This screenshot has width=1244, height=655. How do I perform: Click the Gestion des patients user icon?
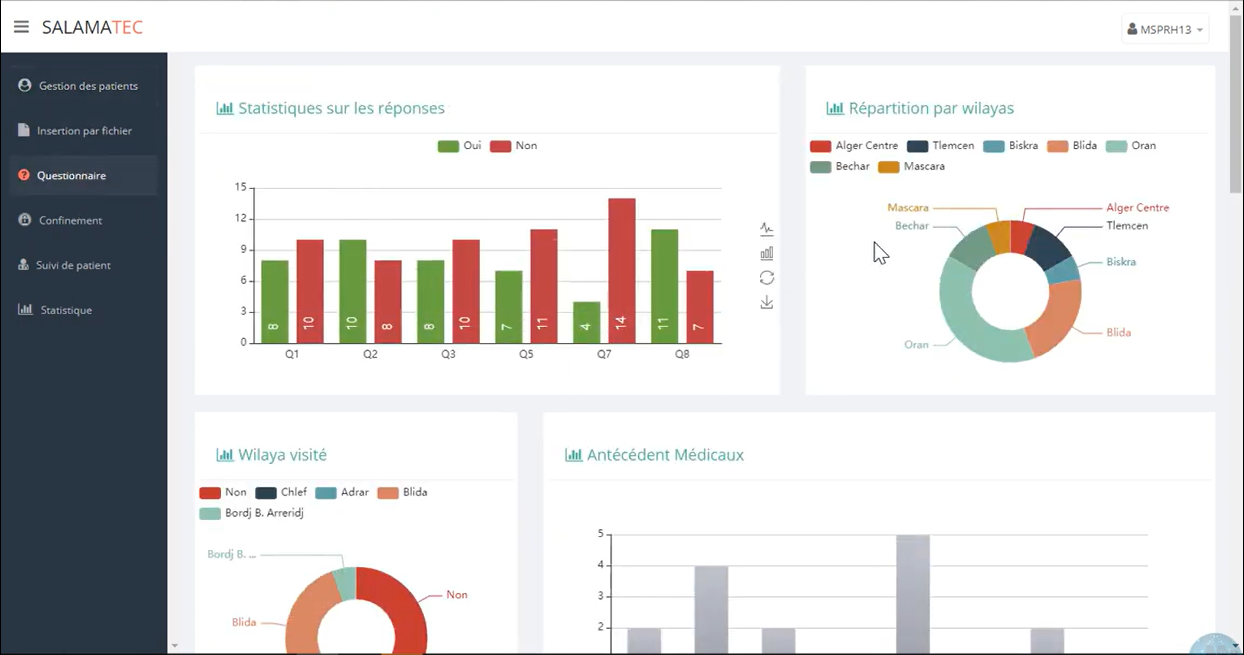pos(25,86)
